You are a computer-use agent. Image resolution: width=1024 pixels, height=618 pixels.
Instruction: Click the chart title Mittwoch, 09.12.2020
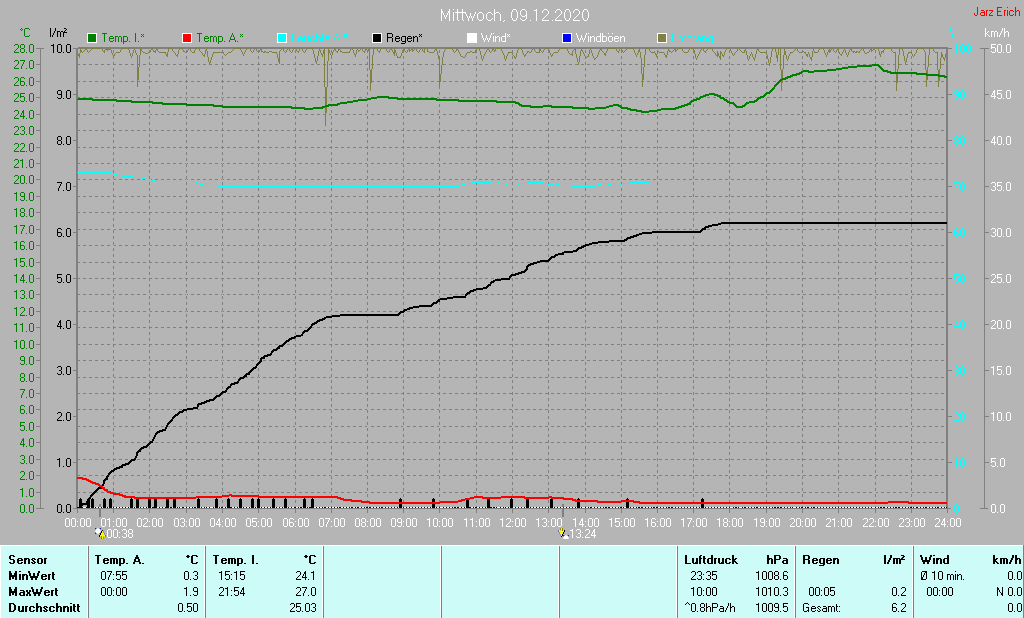click(514, 15)
